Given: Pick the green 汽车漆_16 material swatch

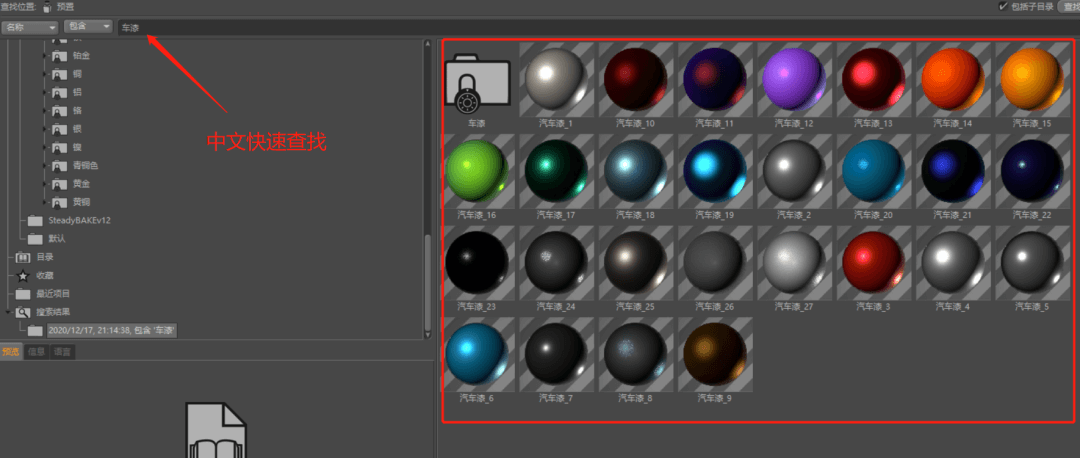Looking at the screenshot, I should [477, 169].
